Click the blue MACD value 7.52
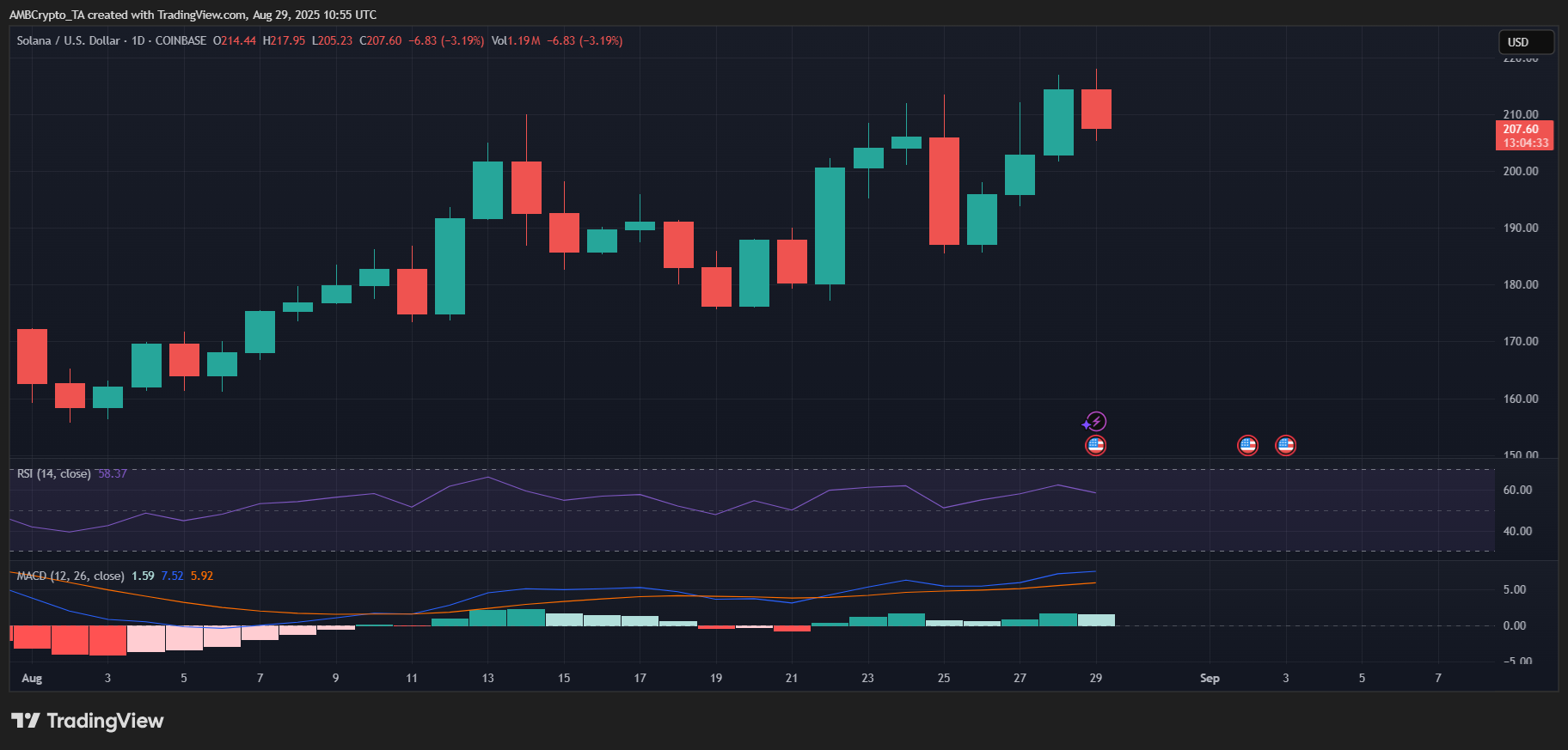Screen dimensions: 1568x750 pos(172,576)
